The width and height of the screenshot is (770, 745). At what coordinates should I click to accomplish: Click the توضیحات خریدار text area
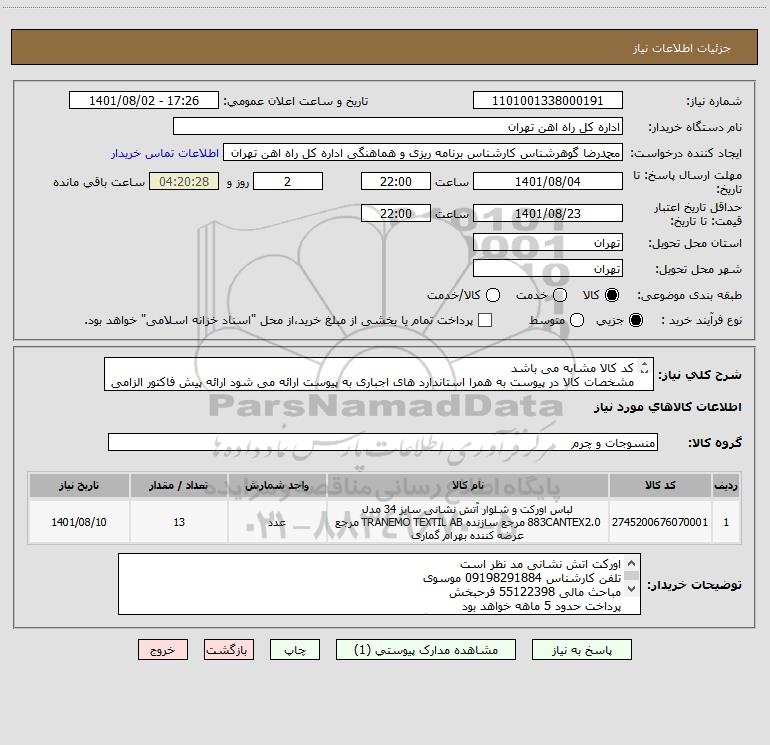point(379,584)
